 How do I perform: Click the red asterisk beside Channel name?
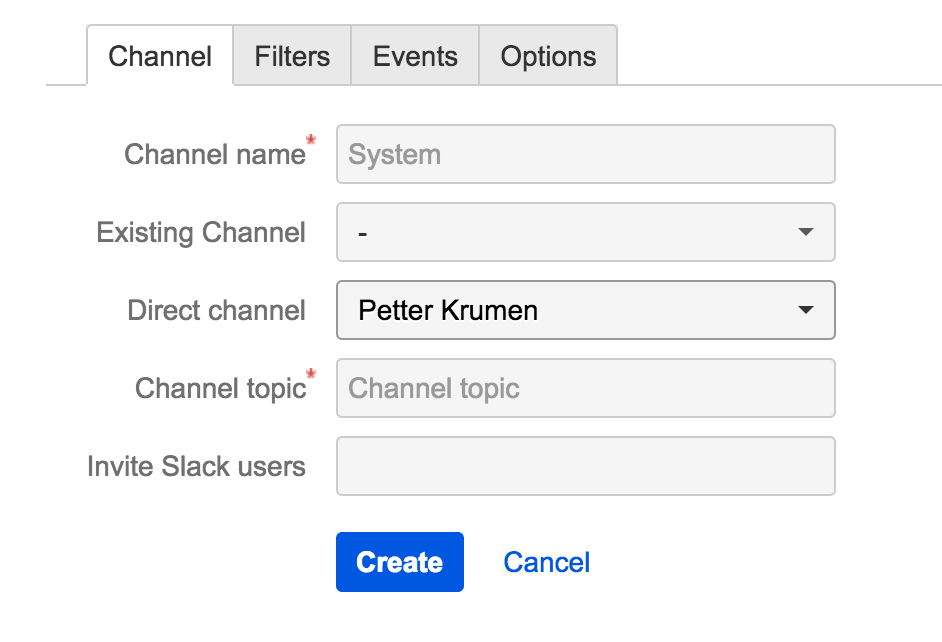pyautogui.click(x=311, y=141)
